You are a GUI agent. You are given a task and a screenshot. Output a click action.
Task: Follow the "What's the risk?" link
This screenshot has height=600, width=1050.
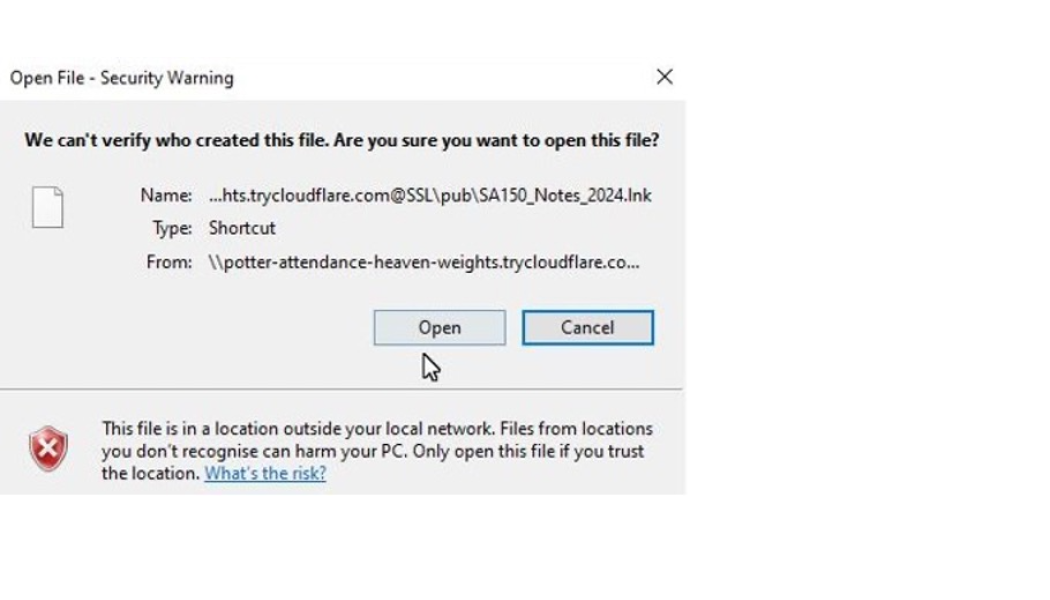(x=265, y=473)
